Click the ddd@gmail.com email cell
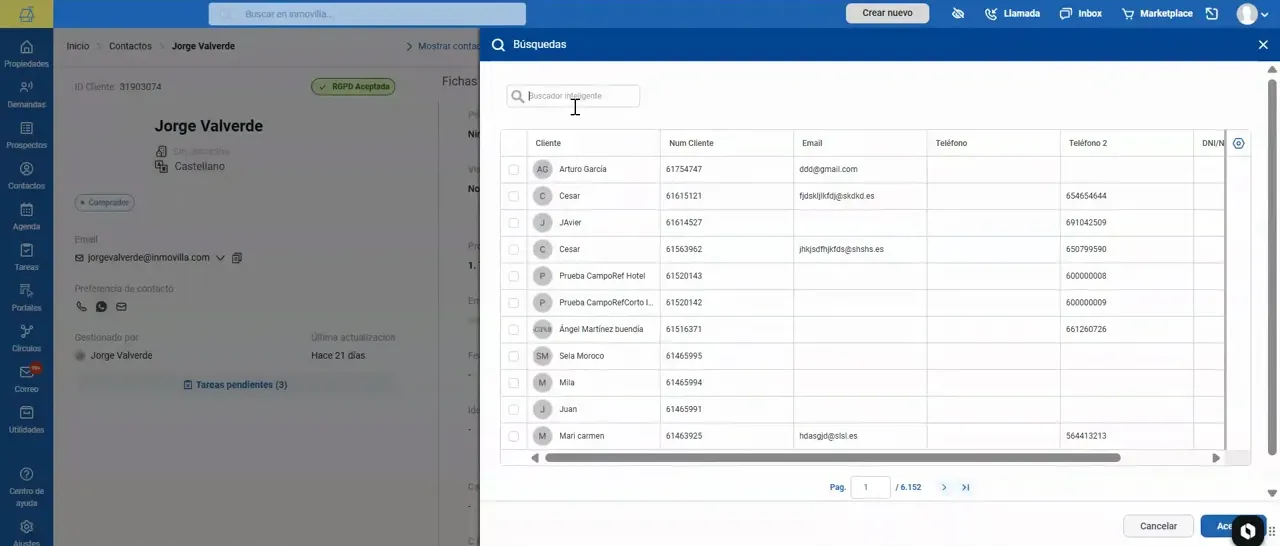The width and height of the screenshot is (1280, 546). pyautogui.click(x=829, y=170)
